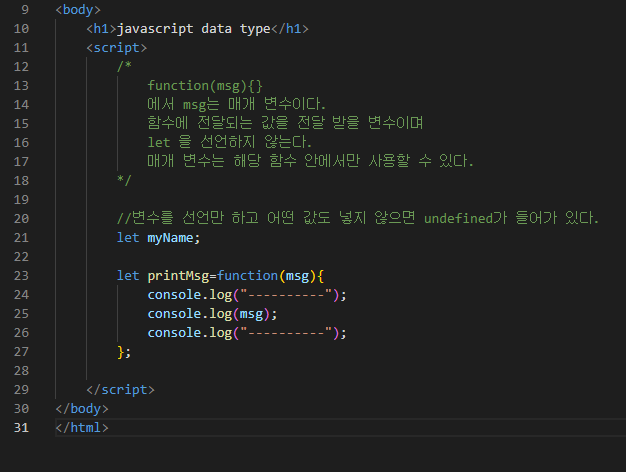Click comment line '함수에 전달되는 값을 전달 받을 변수이며'
The width and height of the screenshot is (626, 472).
pyautogui.click(x=285, y=123)
